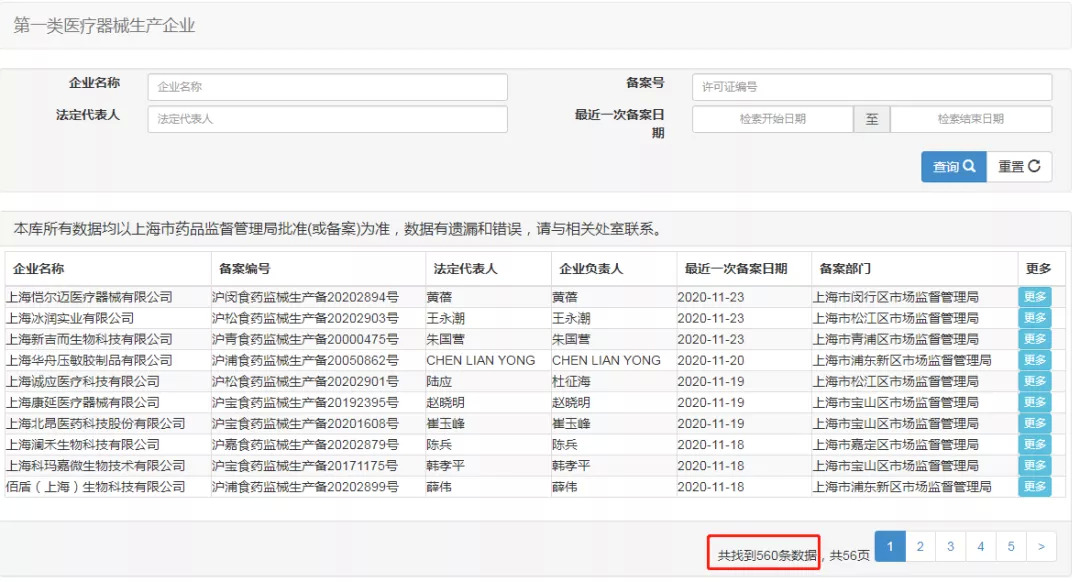Go to page 2 of results
Image resolution: width=1080 pixels, height=582 pixels.
point(920,546)
